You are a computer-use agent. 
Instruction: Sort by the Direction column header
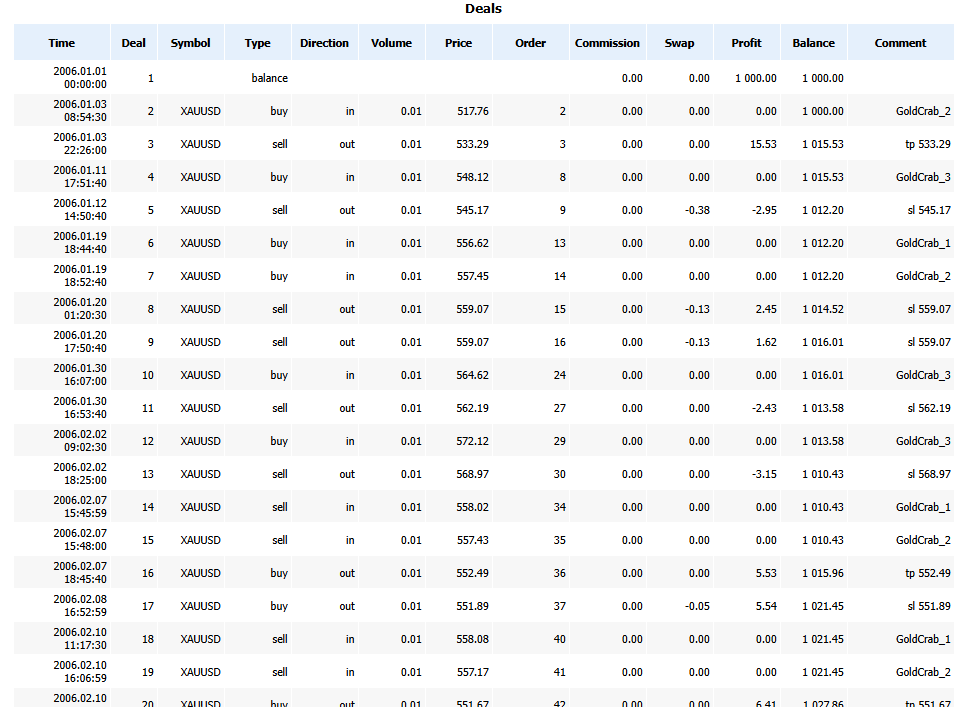[324, 42]
